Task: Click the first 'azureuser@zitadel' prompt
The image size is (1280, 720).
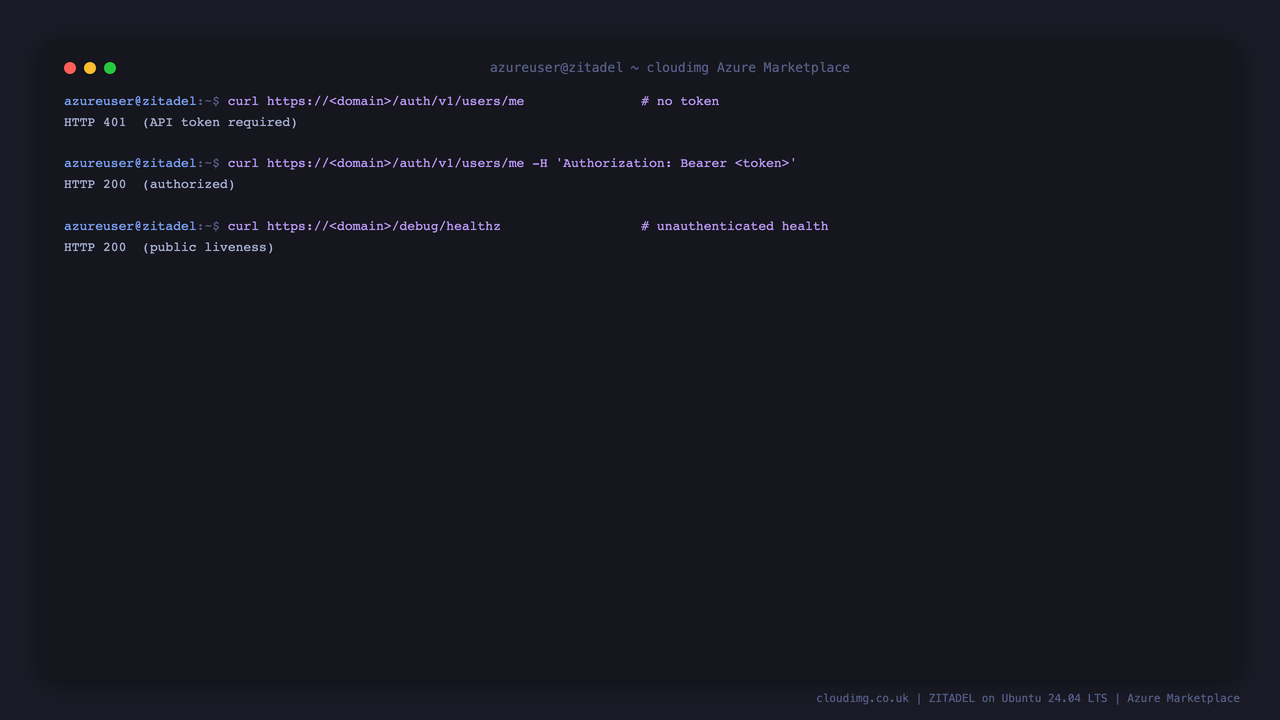Action: (130, 101)
